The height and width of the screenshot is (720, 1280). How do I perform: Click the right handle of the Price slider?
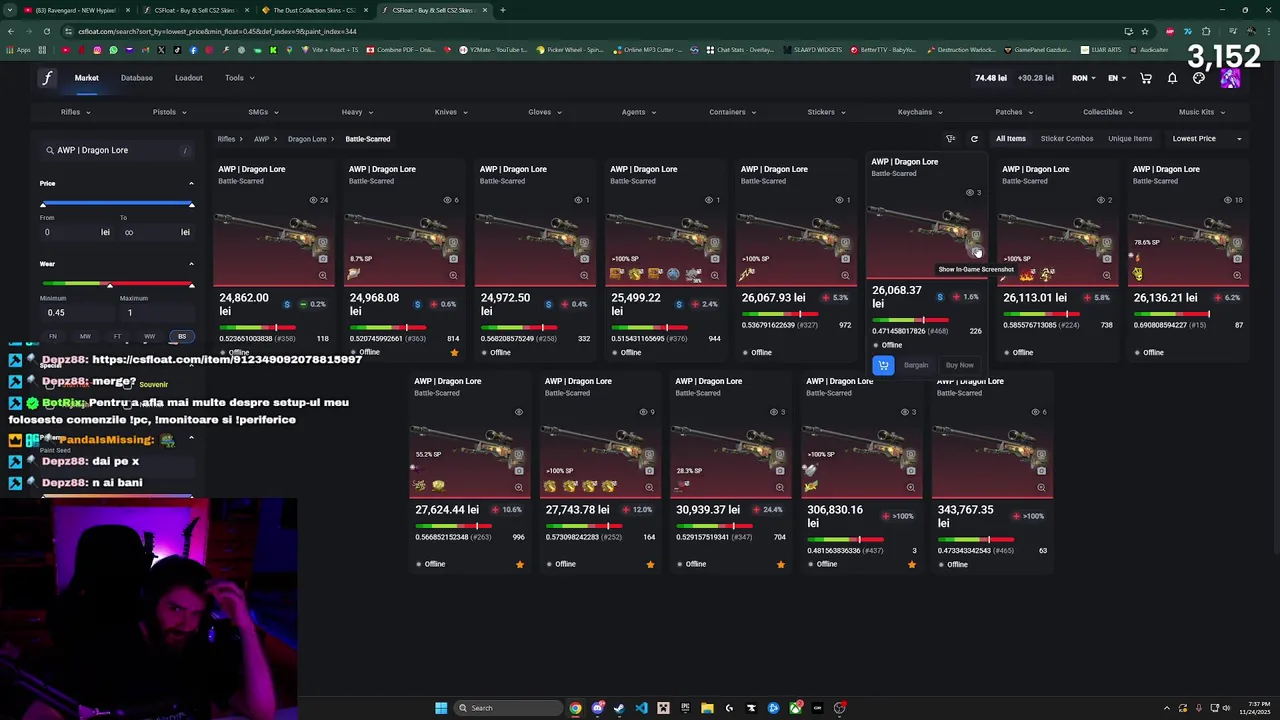(191, 204)
